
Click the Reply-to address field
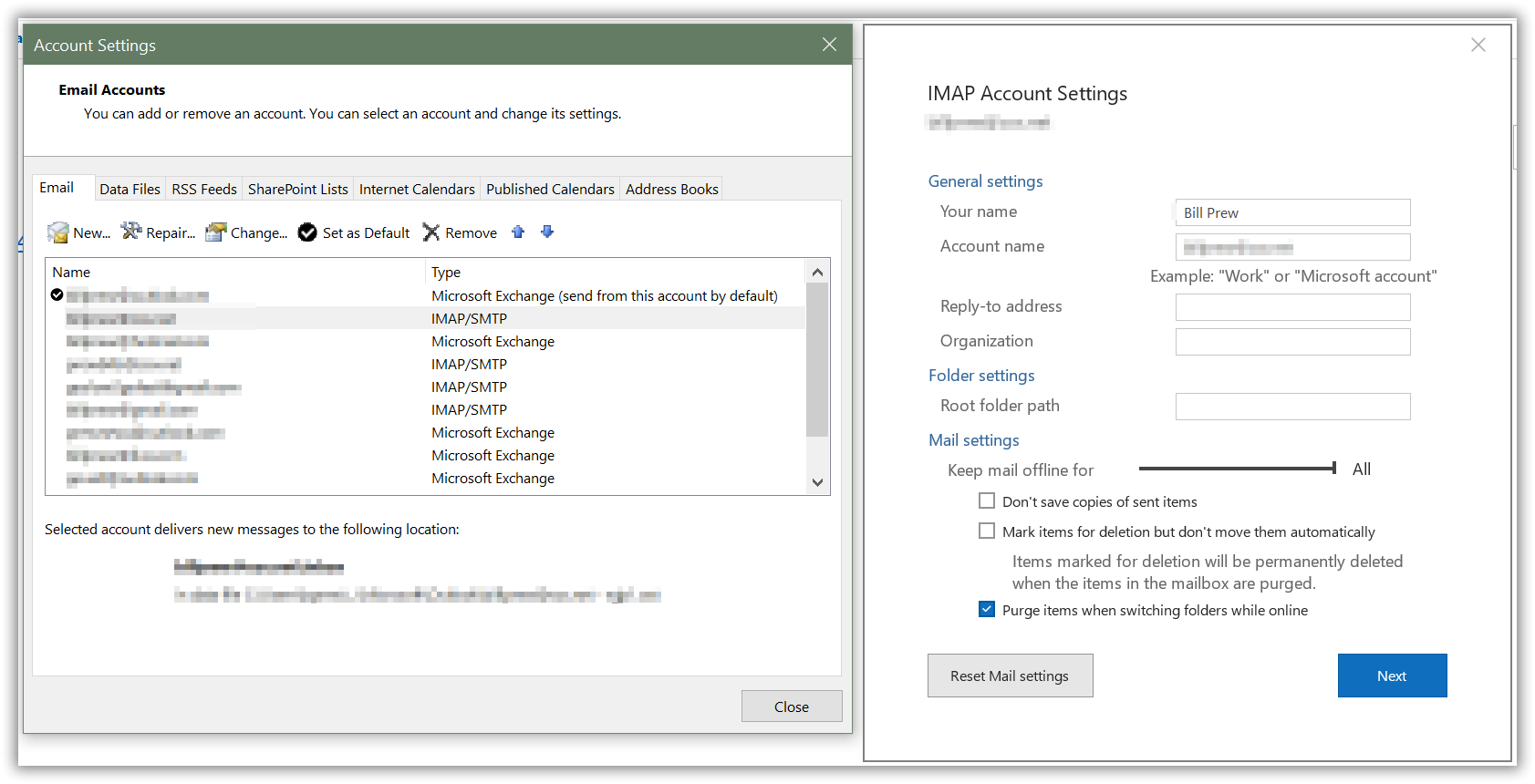(x=1292, y=307)
